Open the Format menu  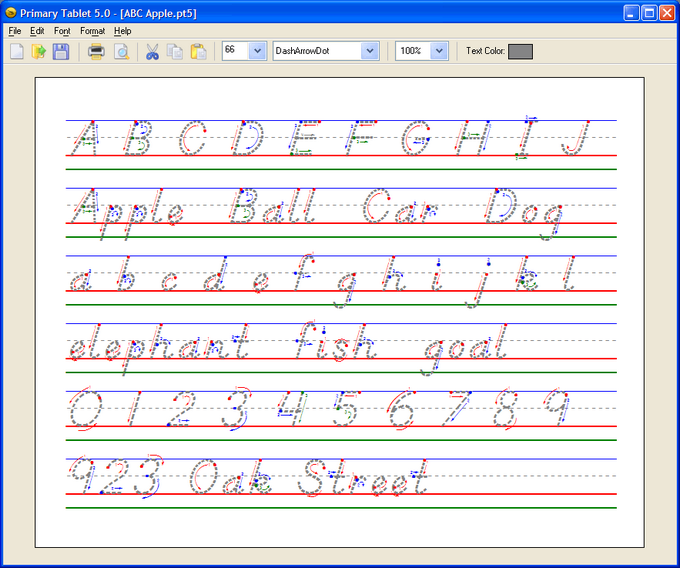92,31
